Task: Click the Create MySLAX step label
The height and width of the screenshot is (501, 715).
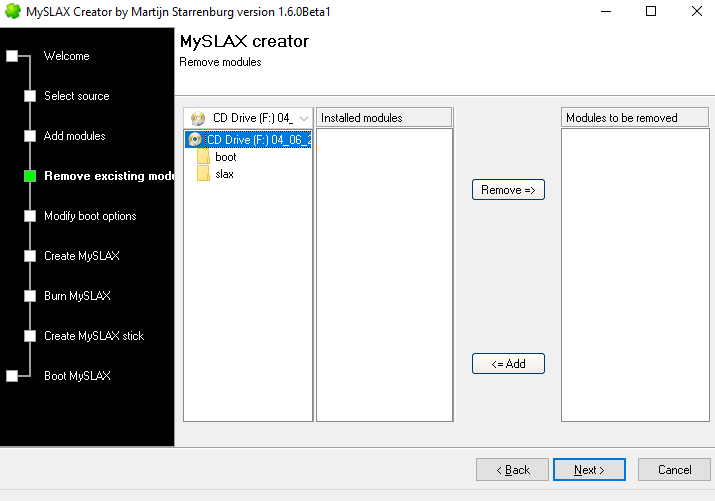Action: [82, 256]
